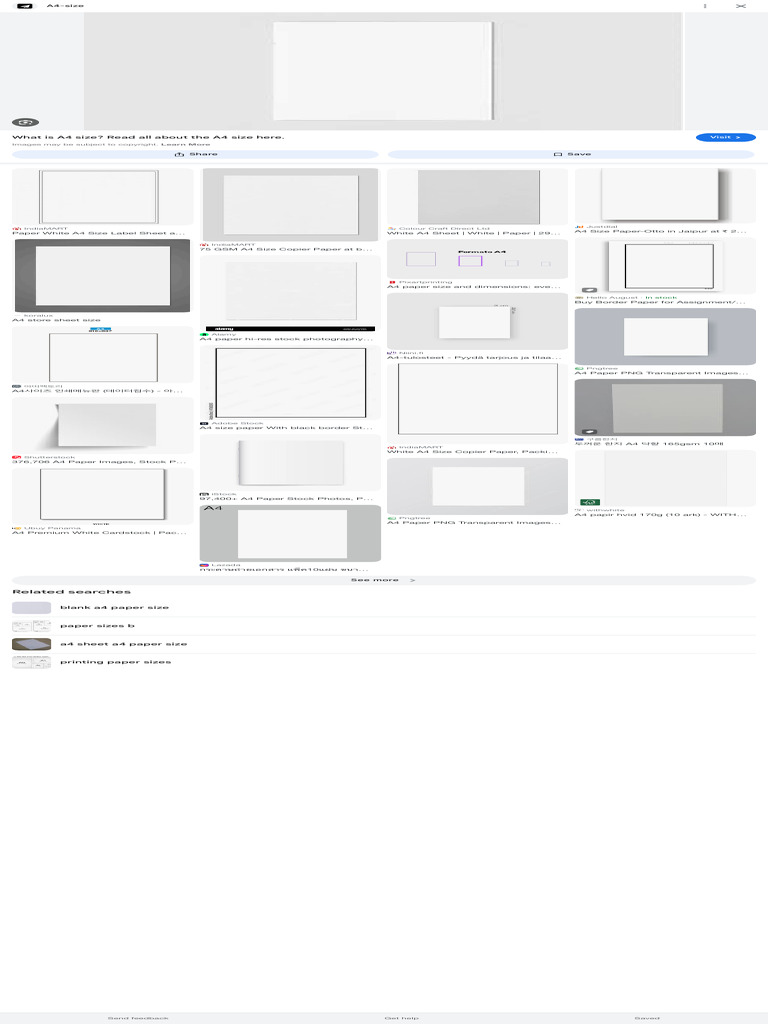Click the Visit button
Viewport: 768px width, 1024px height.
(726, 137)
